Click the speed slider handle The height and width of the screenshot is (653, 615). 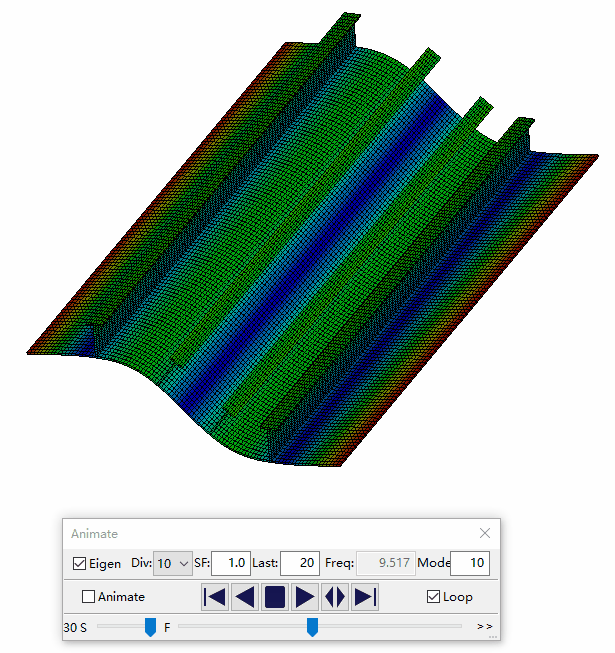click(150, 627)
